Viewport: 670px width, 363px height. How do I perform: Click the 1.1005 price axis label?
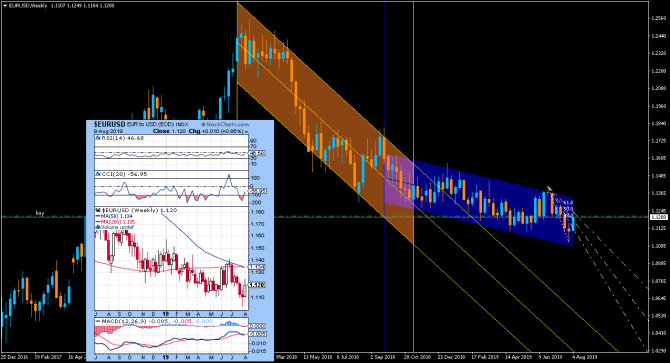pyautogui.click(x=658, y=246)
